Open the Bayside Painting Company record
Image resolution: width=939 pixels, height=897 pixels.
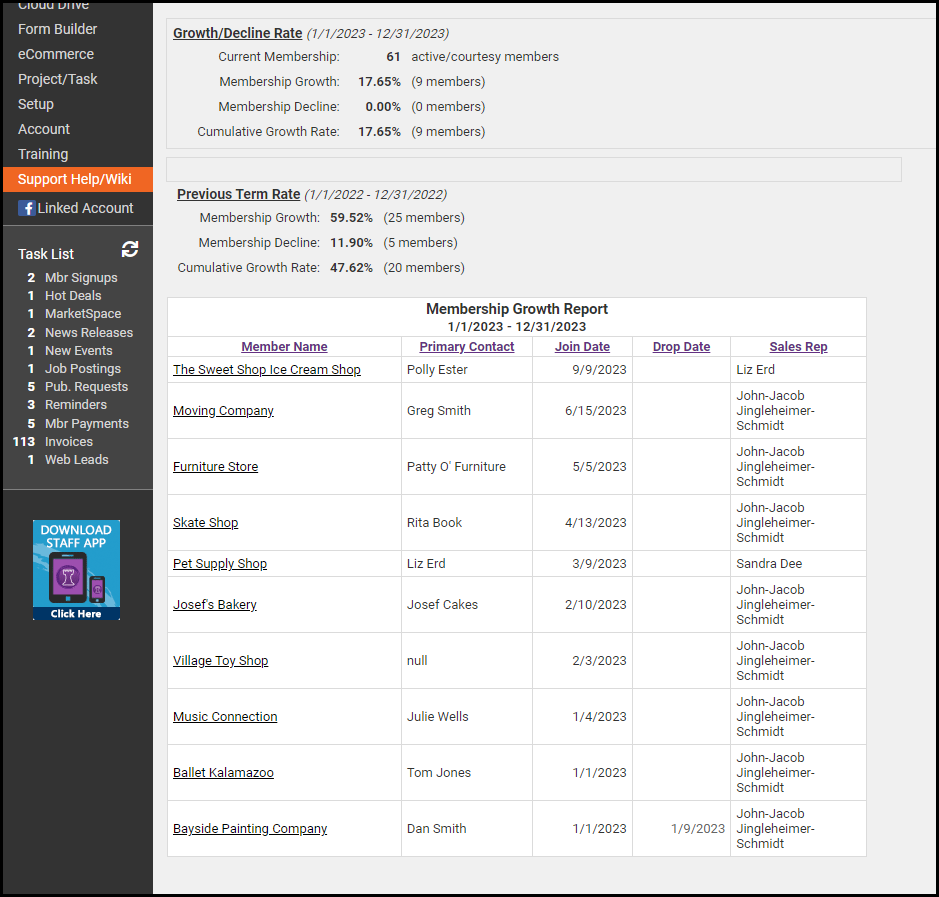[250, 829]
